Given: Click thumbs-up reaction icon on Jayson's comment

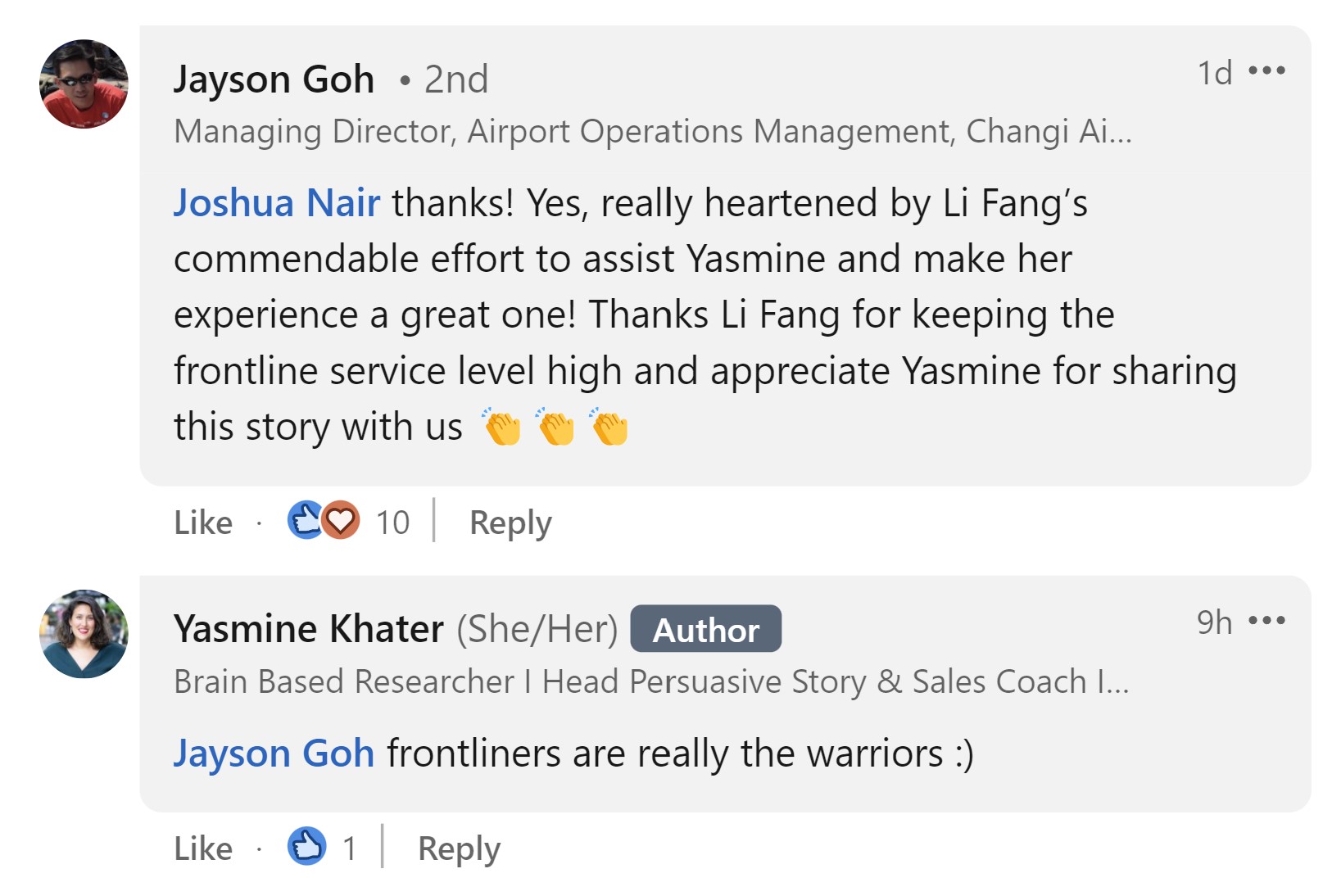Looking at the screenshot, I should pyautogui.click(x=305, y=519).
